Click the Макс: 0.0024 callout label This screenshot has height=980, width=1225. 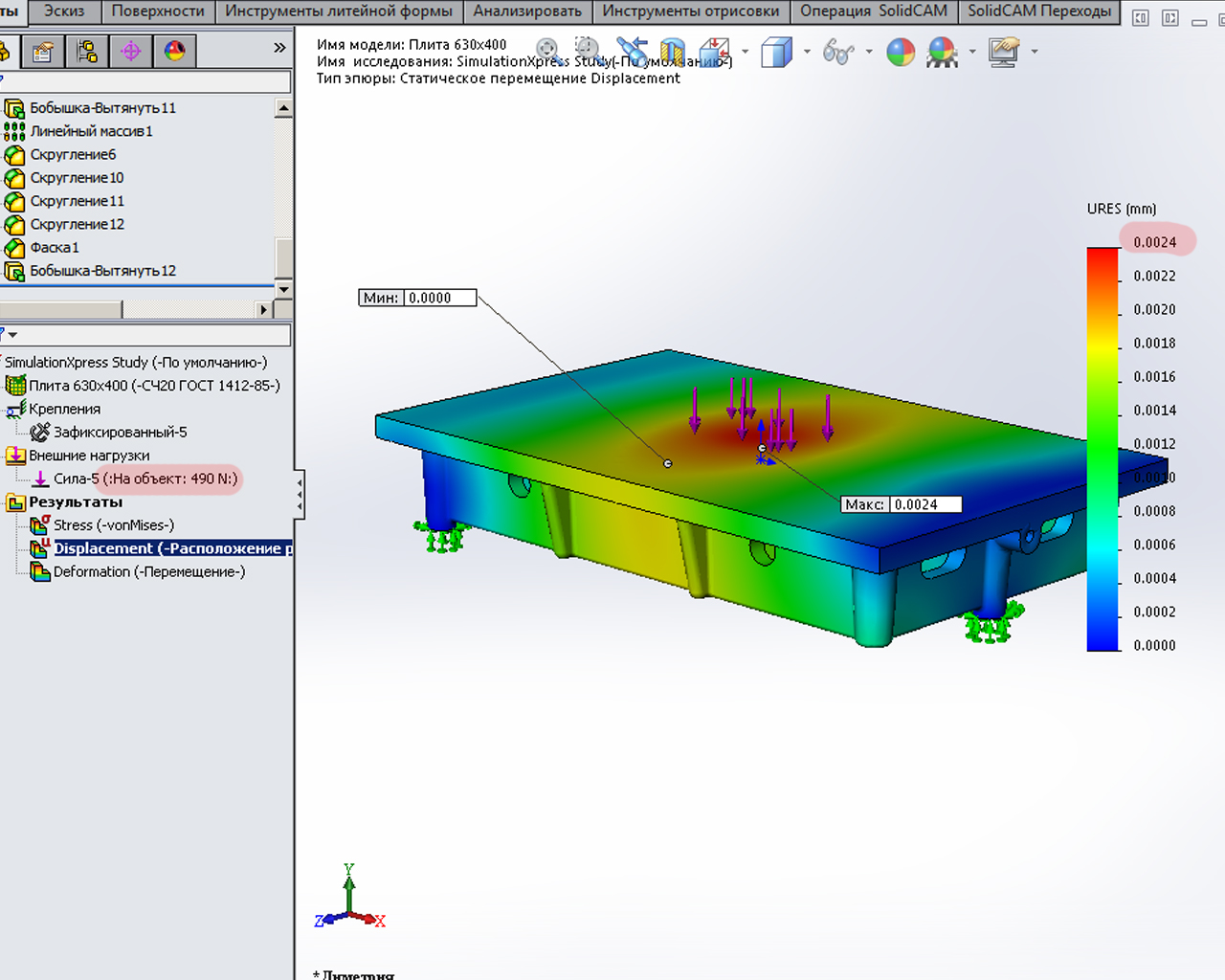click(x=901, y=504)
